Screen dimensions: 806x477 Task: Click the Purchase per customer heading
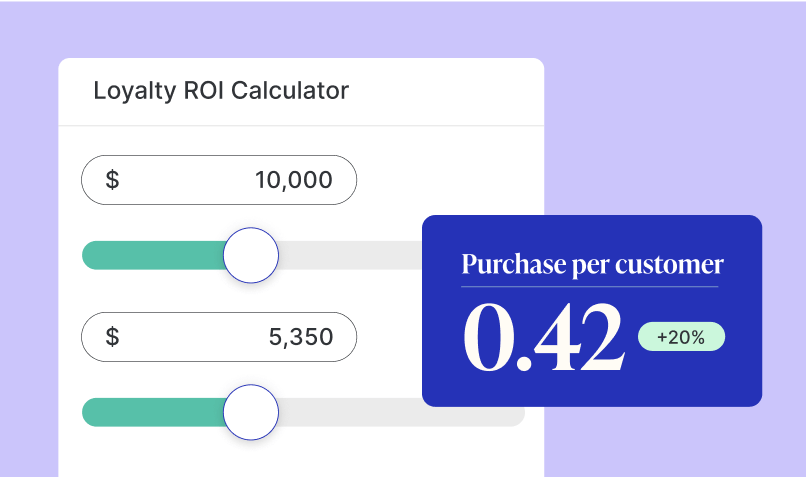[592, 265]
